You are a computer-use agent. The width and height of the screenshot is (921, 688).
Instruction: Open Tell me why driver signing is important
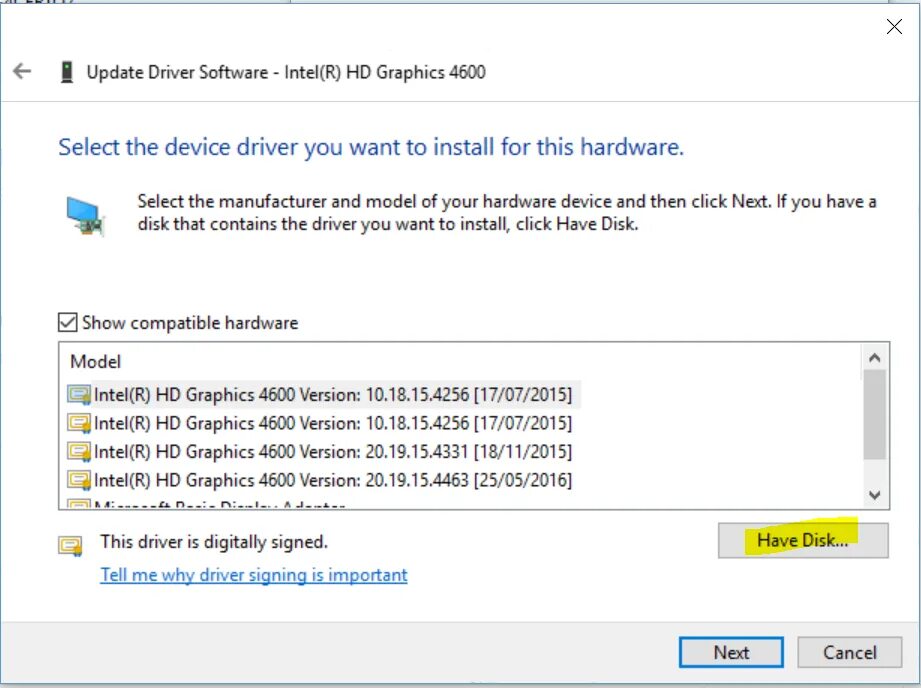[x=254, y=575]
